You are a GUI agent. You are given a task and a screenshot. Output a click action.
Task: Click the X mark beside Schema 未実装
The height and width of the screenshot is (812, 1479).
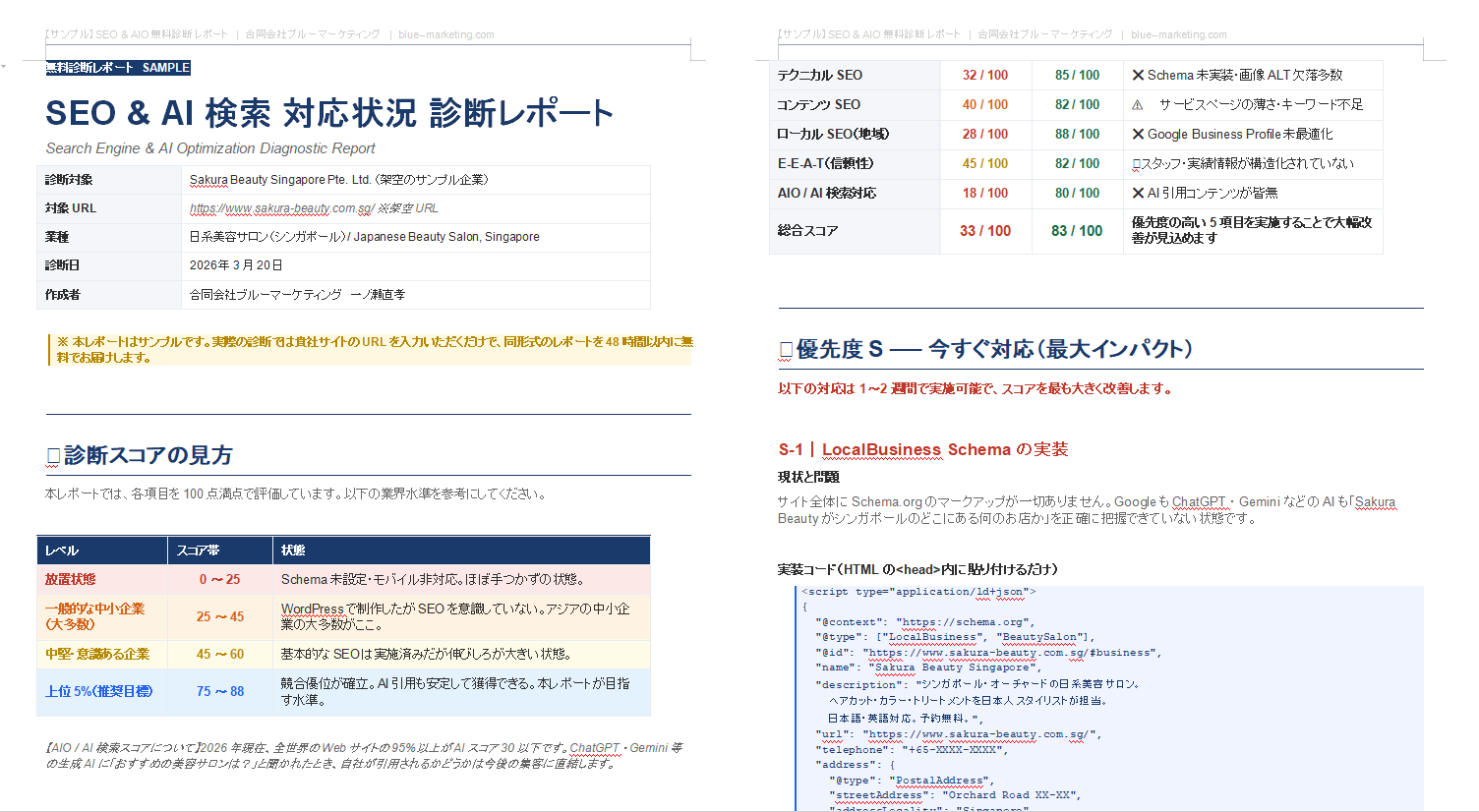pyautogui.click(x=1138, y=76)
